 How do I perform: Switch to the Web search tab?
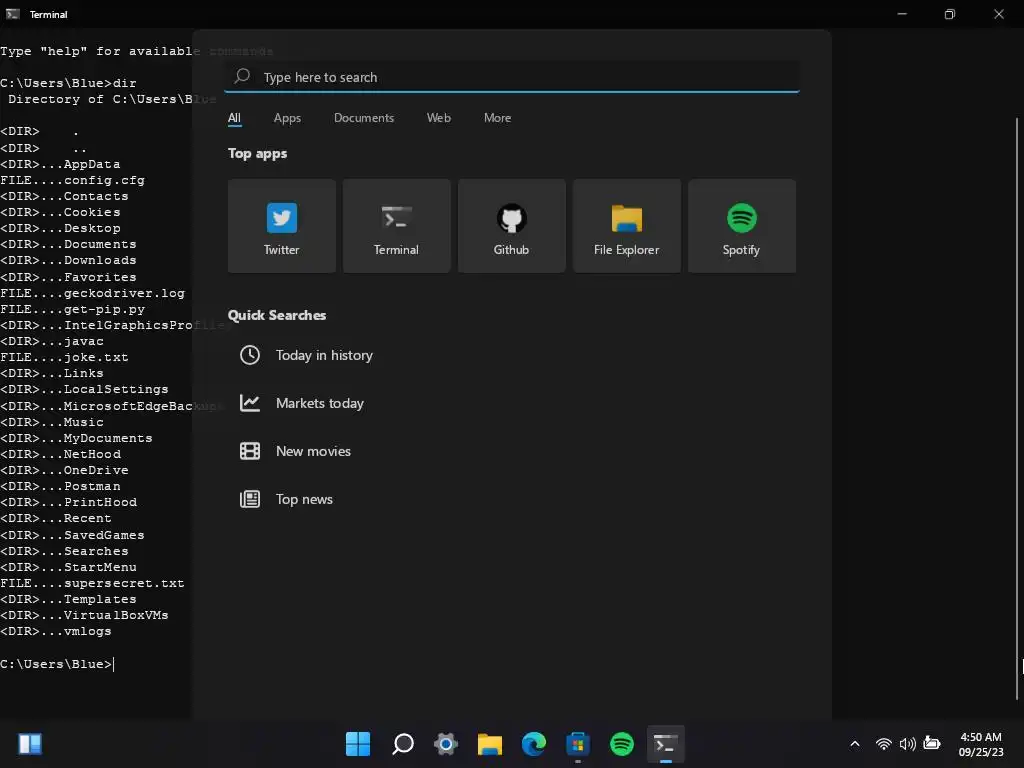439,118
